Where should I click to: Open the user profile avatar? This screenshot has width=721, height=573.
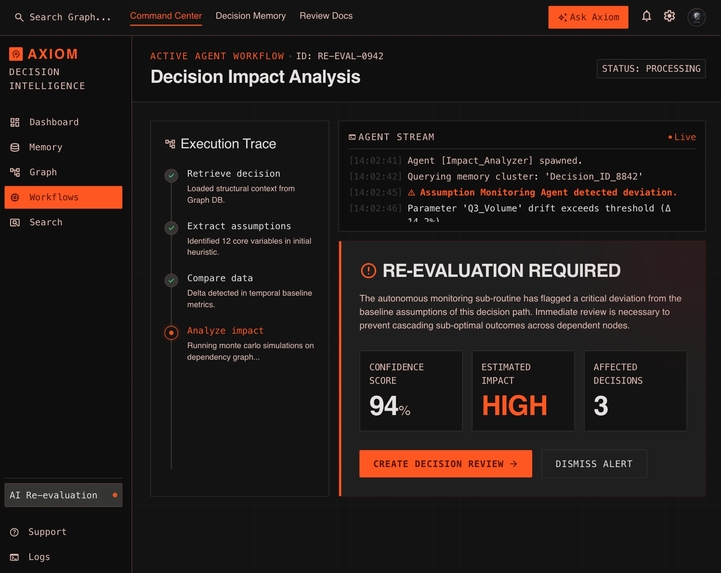(697, 17)
